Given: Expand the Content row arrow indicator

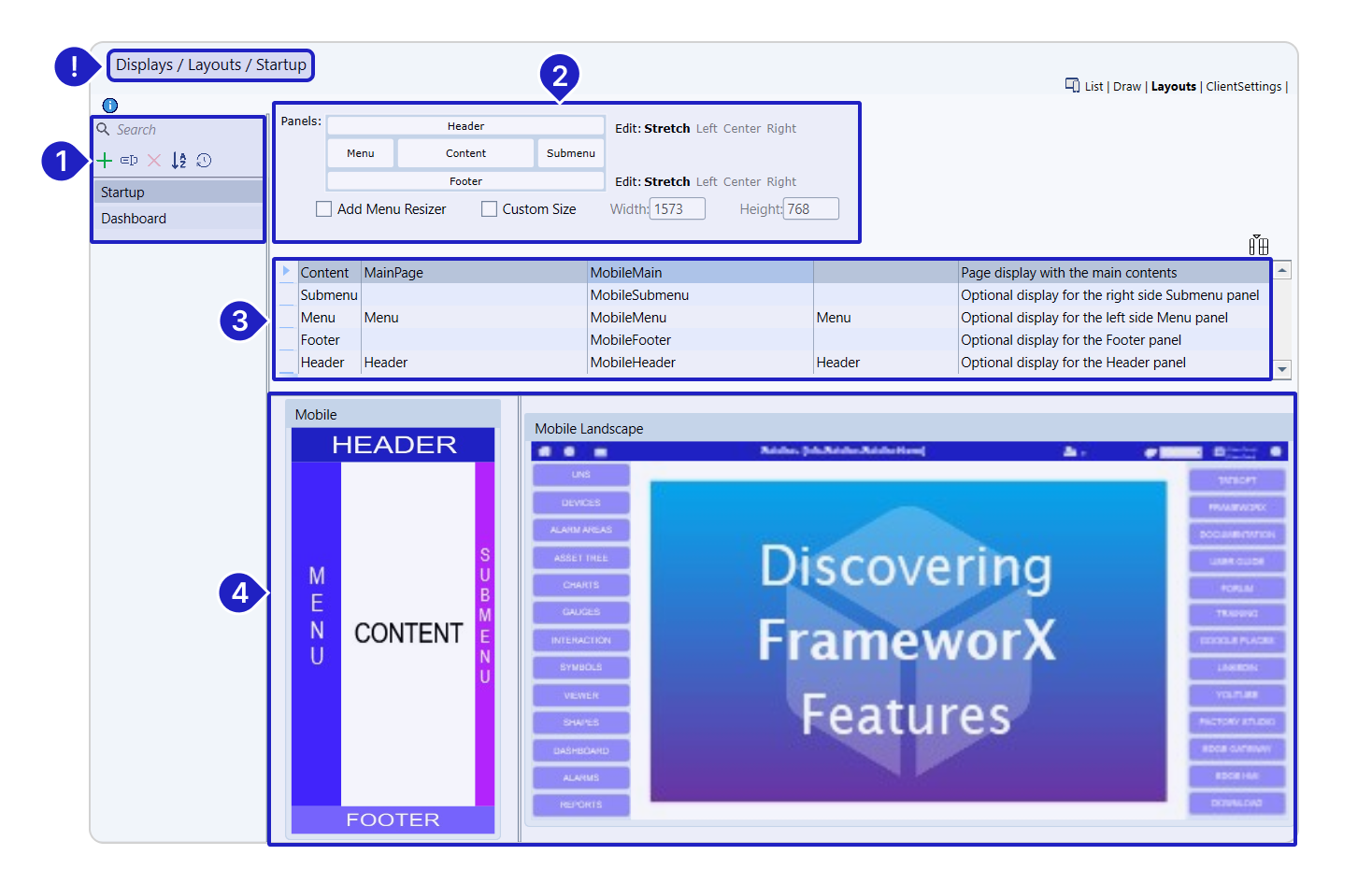Looking at the screenshot, I should (x=286, y=272).
